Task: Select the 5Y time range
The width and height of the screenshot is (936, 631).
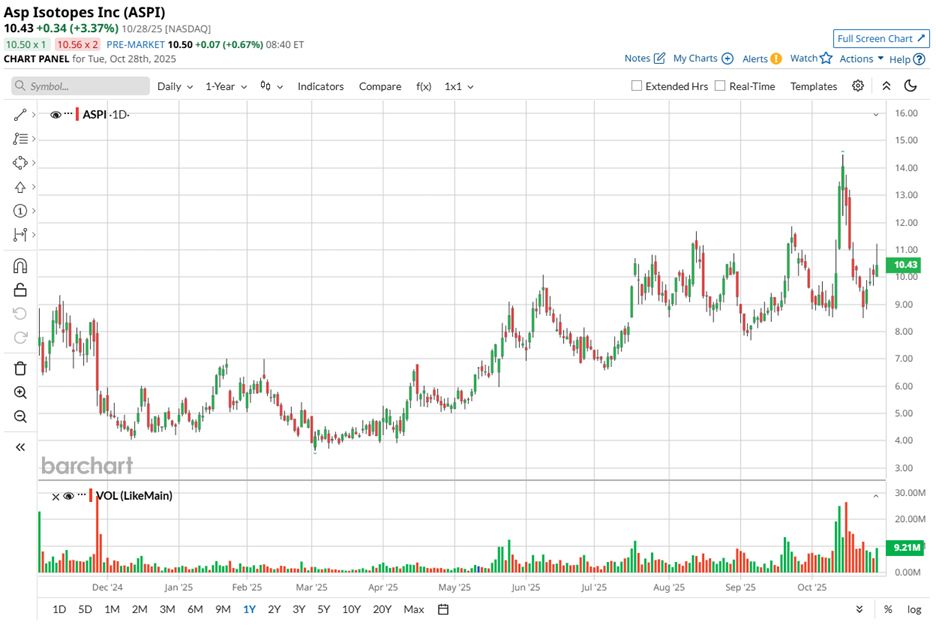Action: click(x=324, y=610)
